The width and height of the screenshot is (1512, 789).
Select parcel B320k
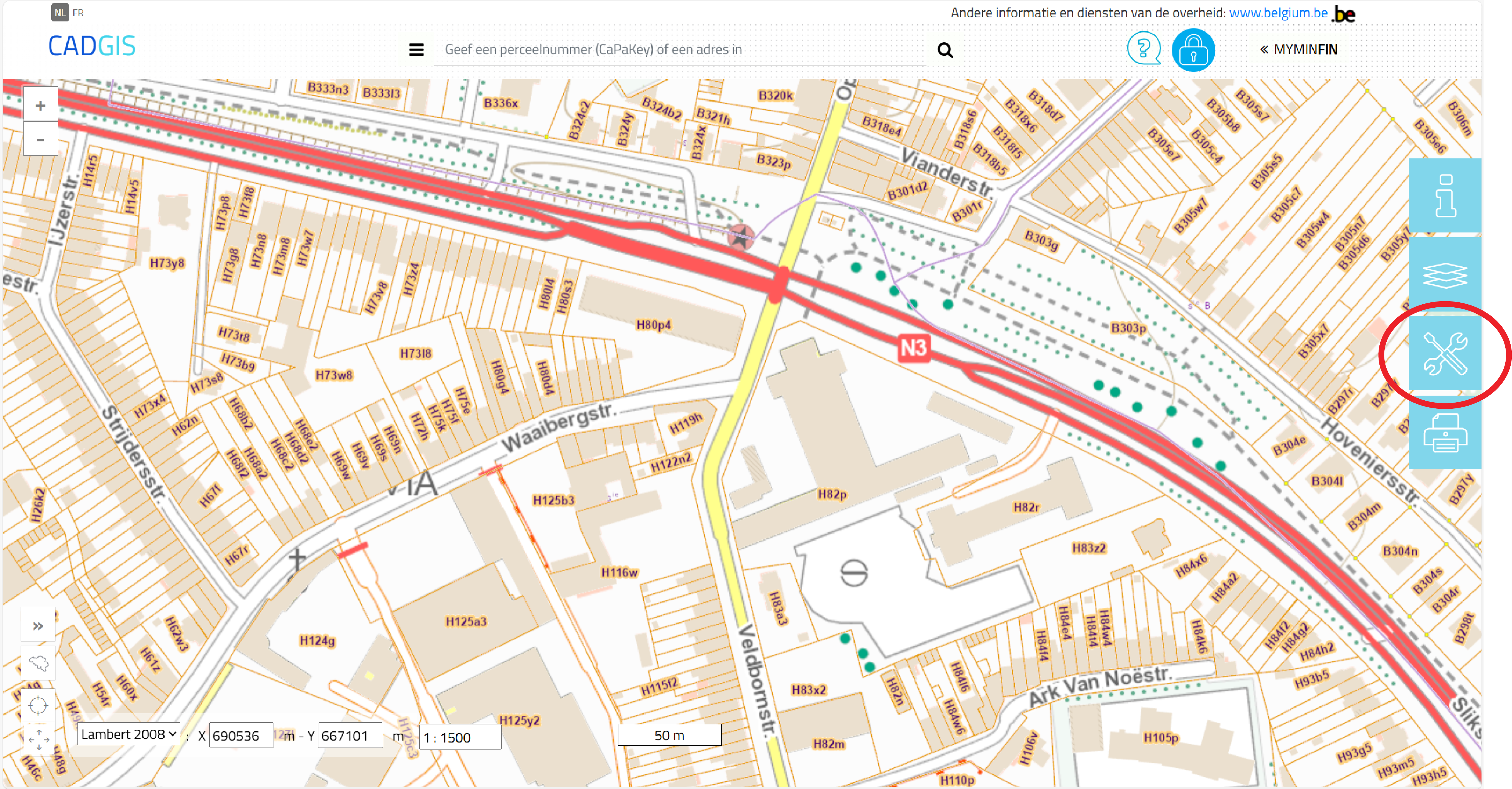pos(775,95)
